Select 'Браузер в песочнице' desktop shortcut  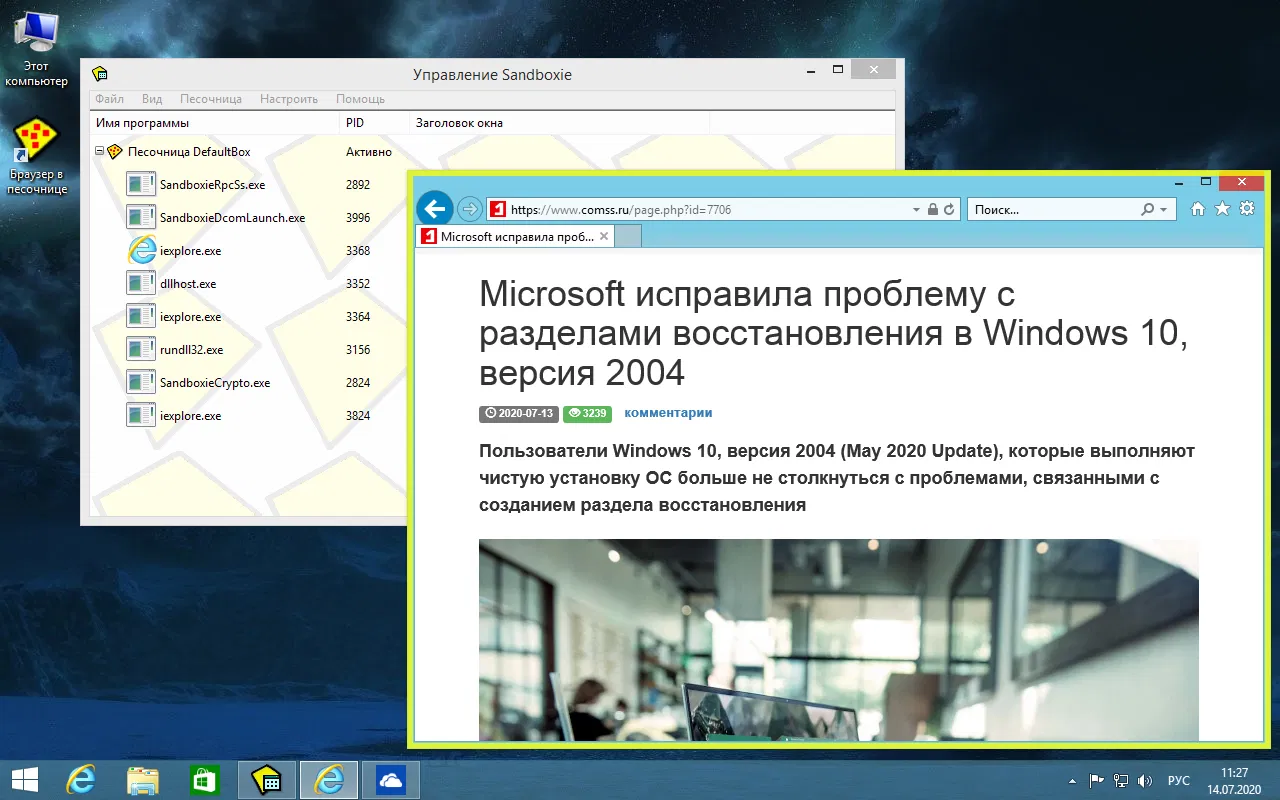(x=37, y=157)
